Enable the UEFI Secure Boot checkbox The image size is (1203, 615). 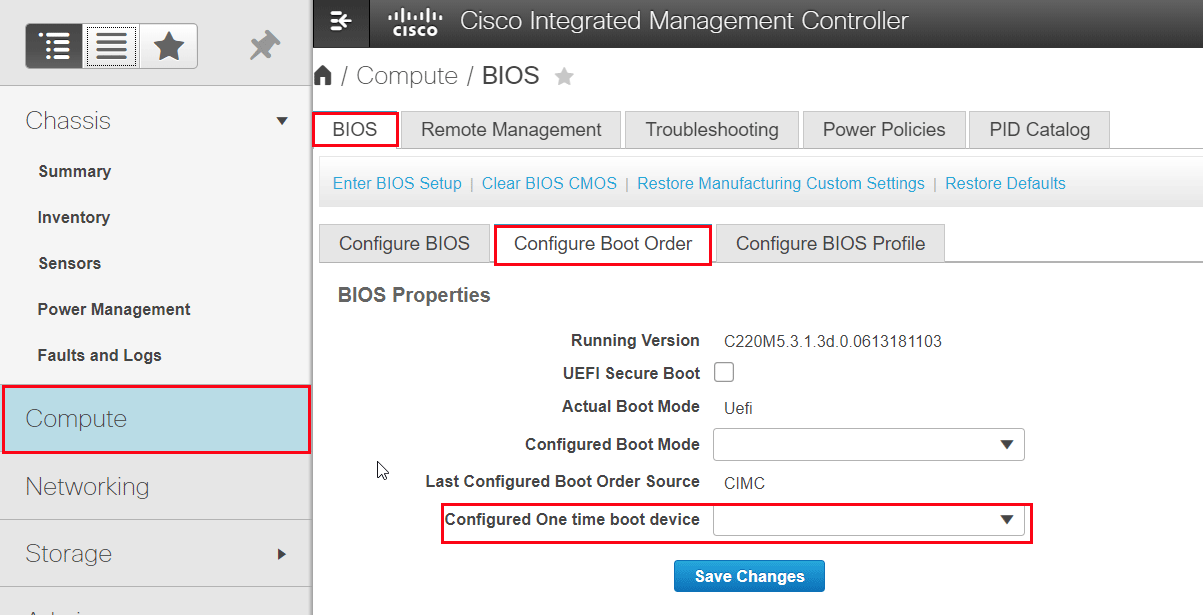click(x=724, y=373)
